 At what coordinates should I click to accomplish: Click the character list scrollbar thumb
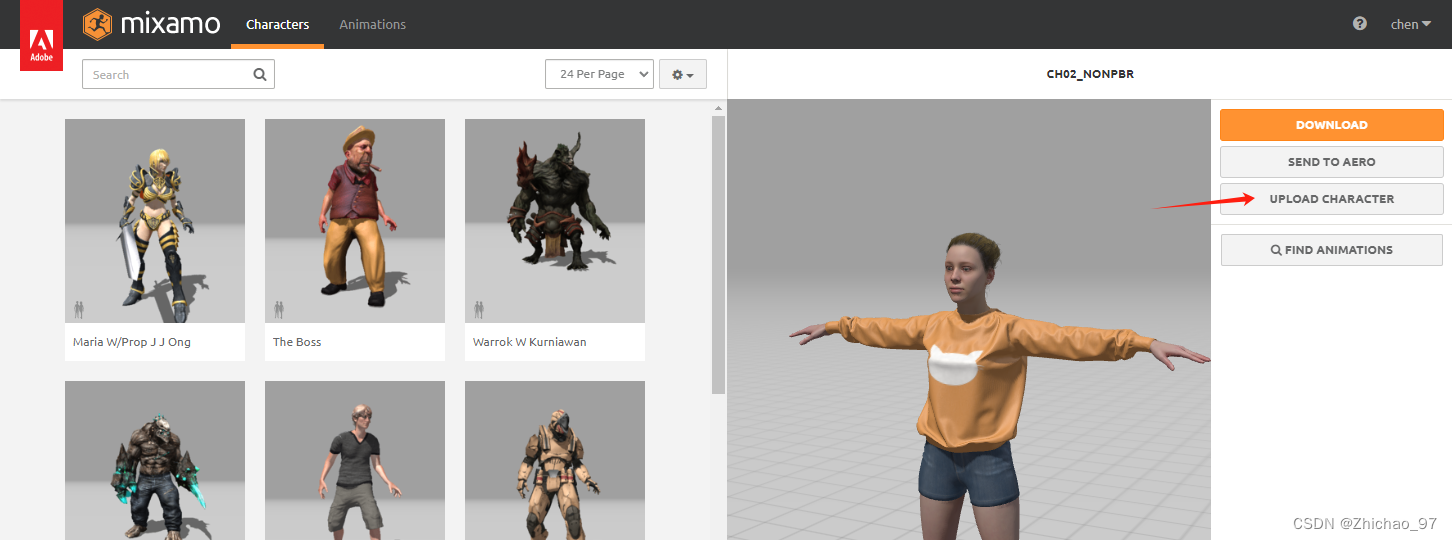[718, 255]
